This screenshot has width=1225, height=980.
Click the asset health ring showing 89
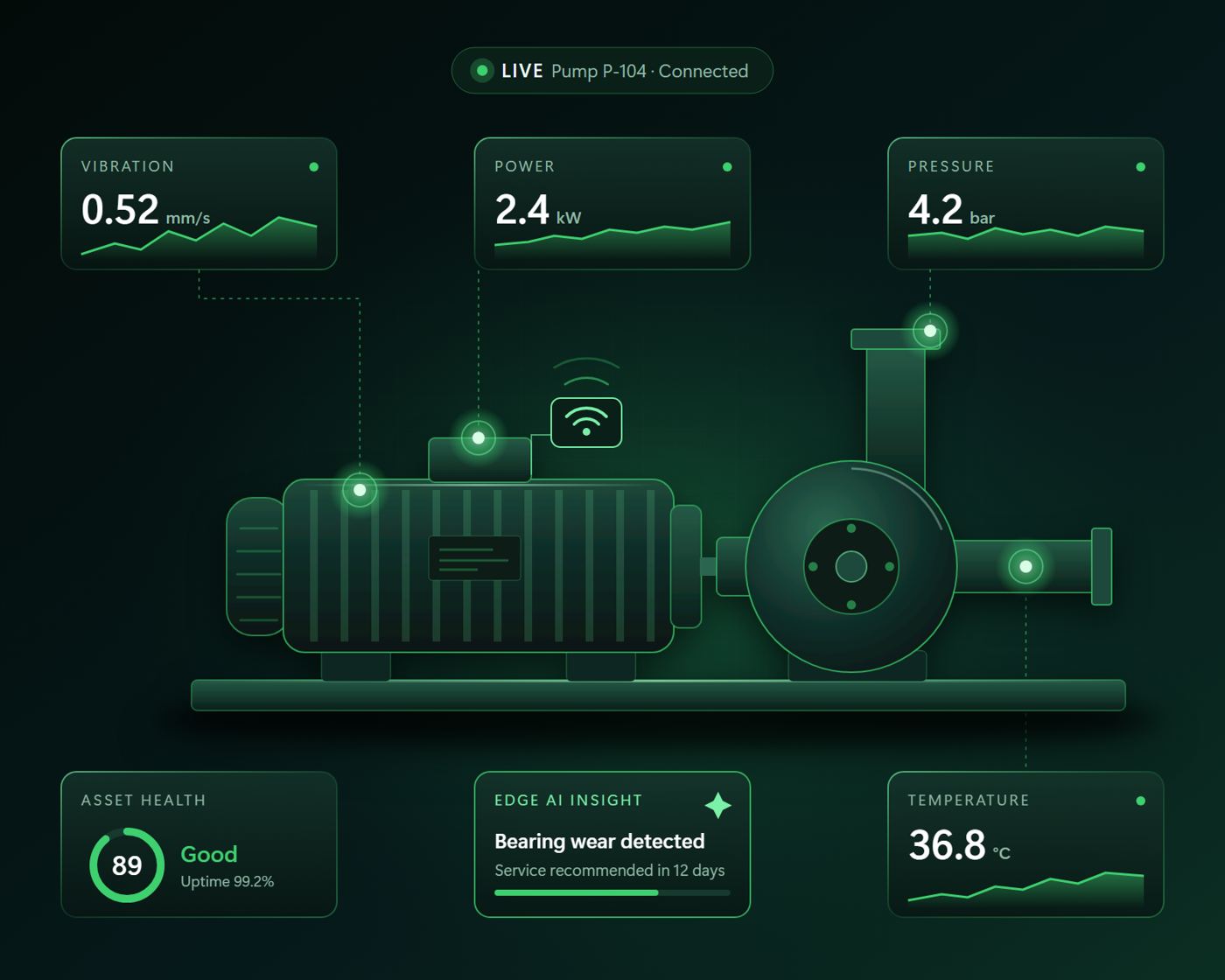click(x=127, y=865)
